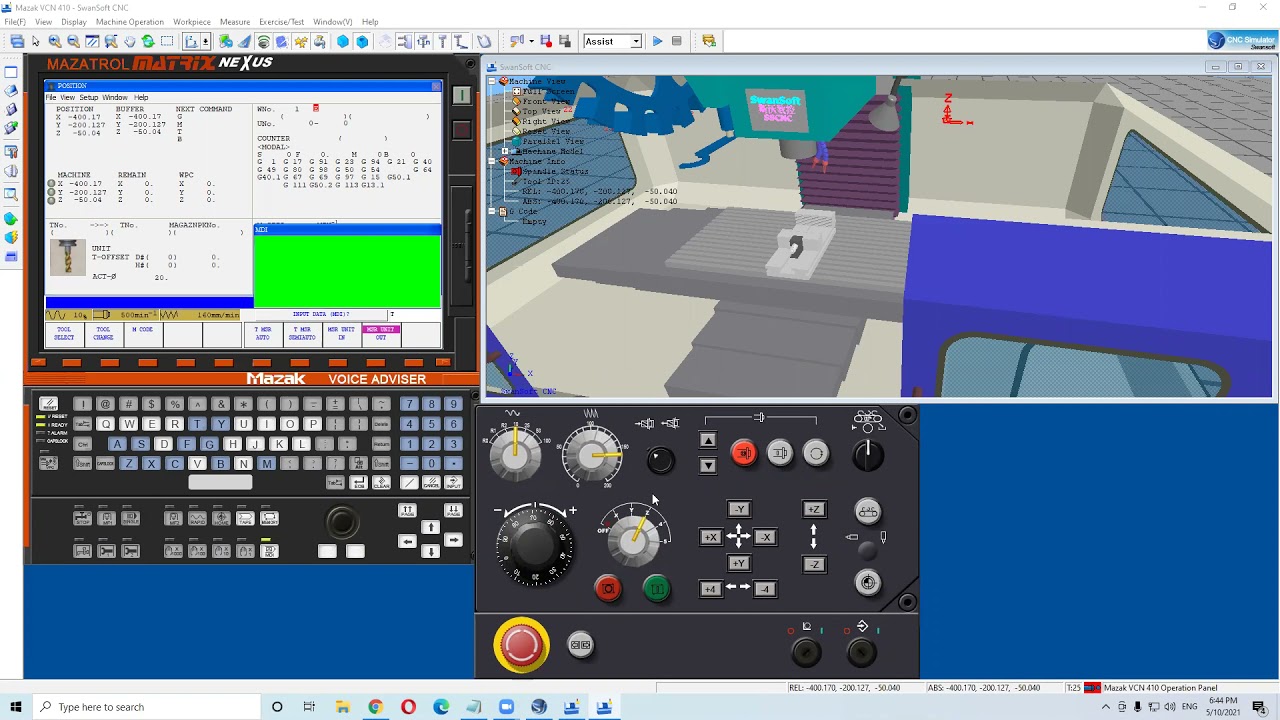Select the pan hand toolbar icon

129,41
